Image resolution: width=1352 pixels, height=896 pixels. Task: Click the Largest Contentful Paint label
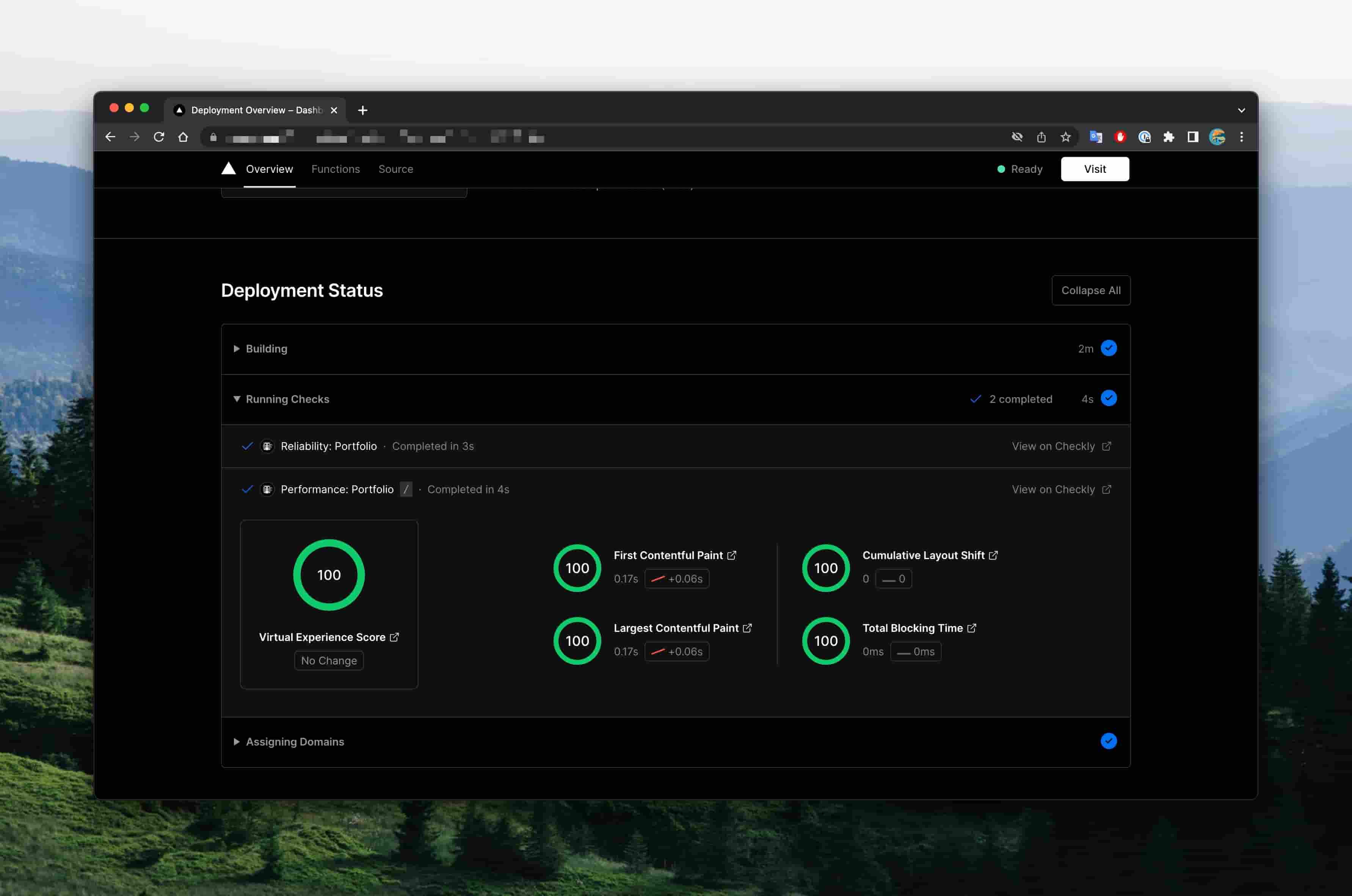pyautogui.click(x=676, y=628)
